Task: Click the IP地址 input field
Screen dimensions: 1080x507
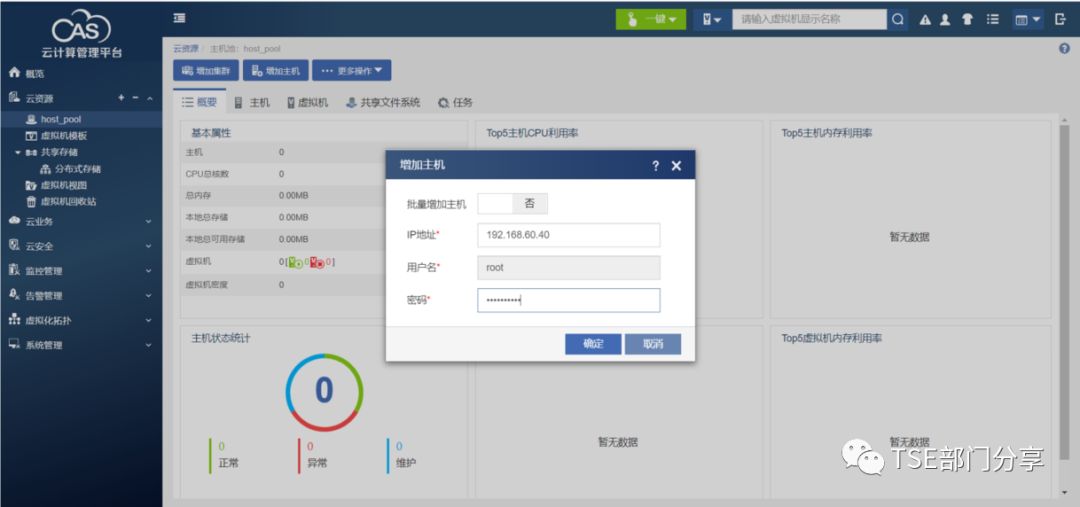Action: 569,235
